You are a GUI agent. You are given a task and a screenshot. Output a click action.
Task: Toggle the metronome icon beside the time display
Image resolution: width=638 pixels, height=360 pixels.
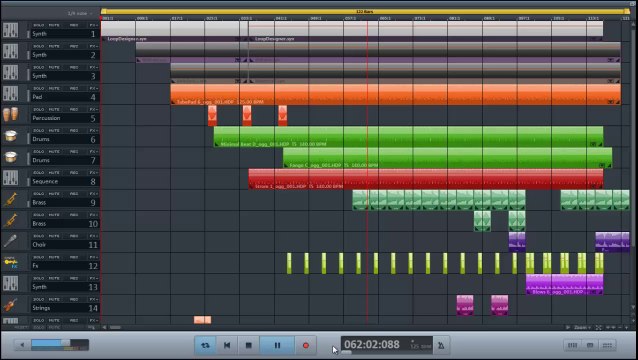pos(441,346)
